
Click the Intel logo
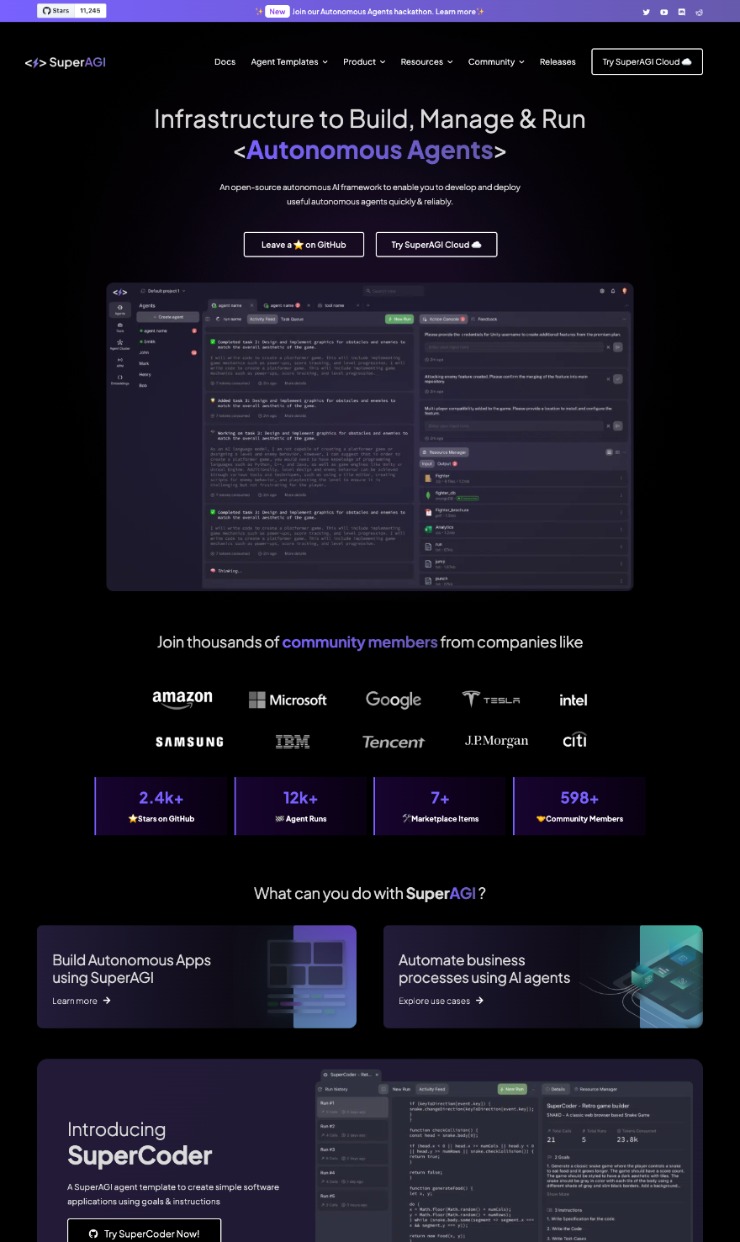[x=573, y=700]
